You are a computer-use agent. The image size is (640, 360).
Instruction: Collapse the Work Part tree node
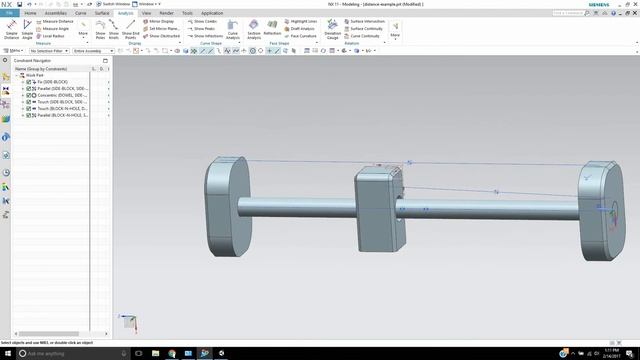tap(17, 76)
